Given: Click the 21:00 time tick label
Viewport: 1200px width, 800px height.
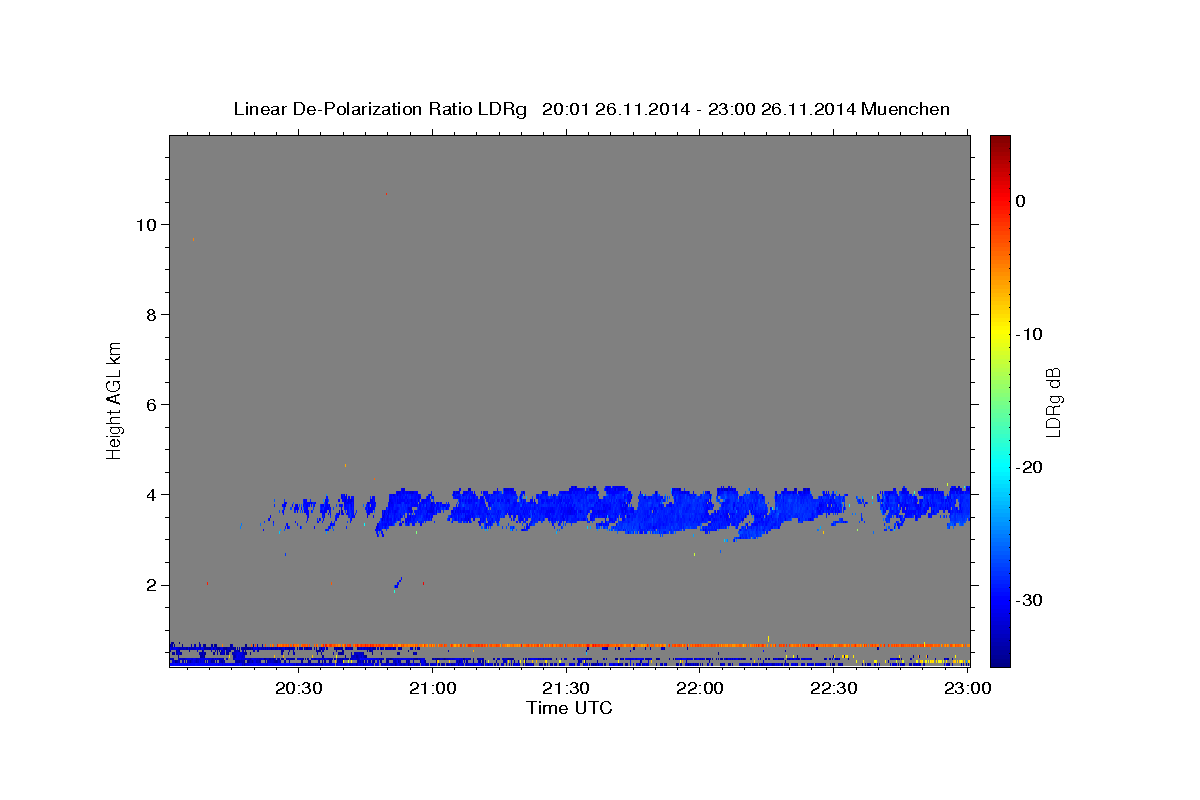Looking at the screenshot, I should click(433, 688).
